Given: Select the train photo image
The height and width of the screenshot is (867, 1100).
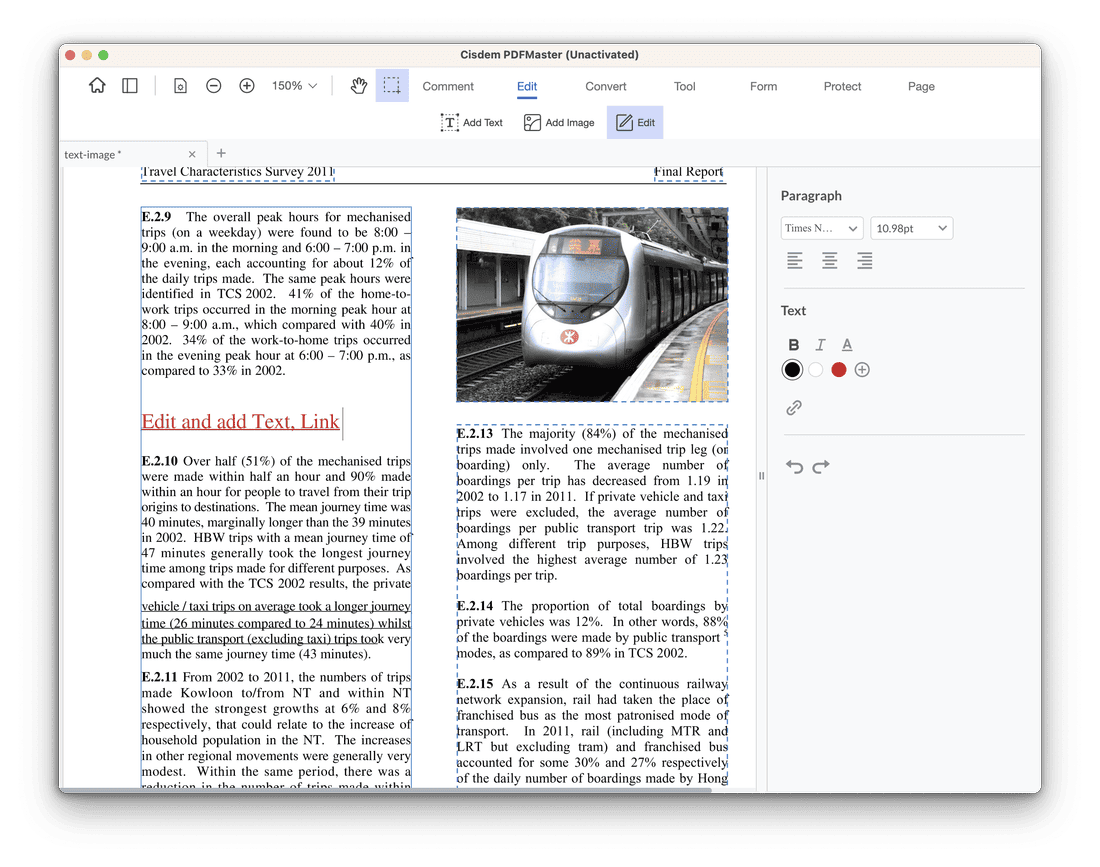Looking at the screenshot, I should (x=592, y=304).
